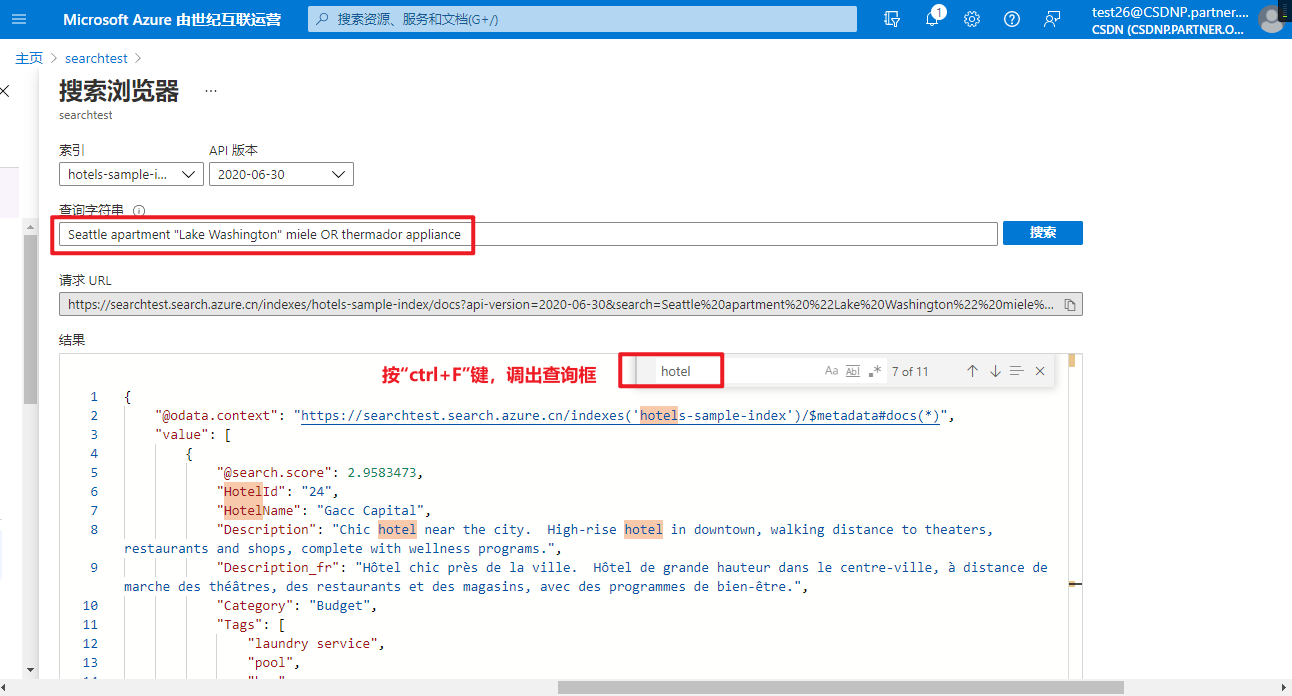Copy the request URL with copy icon

[x=1069, y=304]
